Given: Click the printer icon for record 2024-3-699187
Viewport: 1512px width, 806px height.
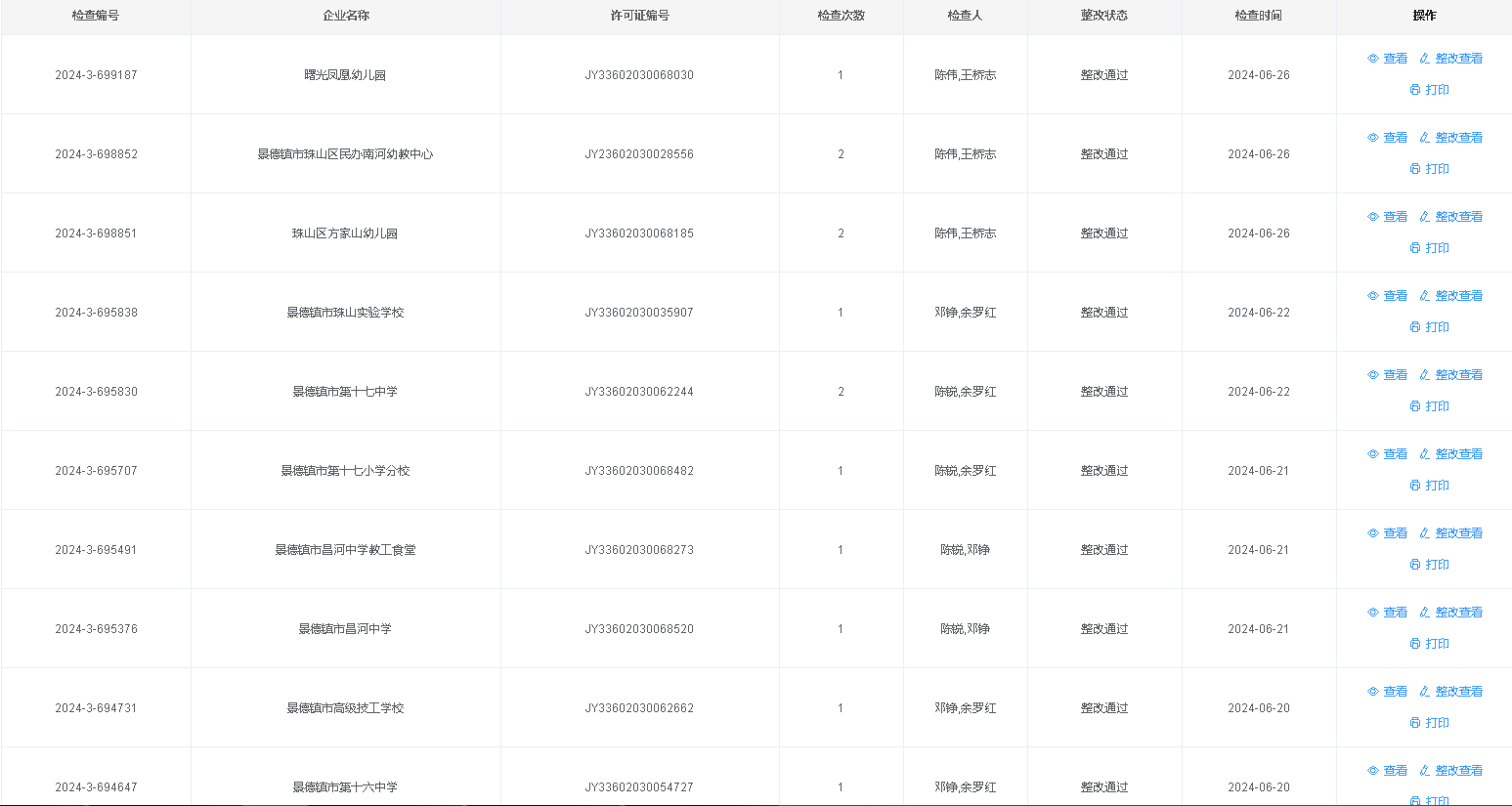Looking at the screenshot, I should tap(1415, 90).
